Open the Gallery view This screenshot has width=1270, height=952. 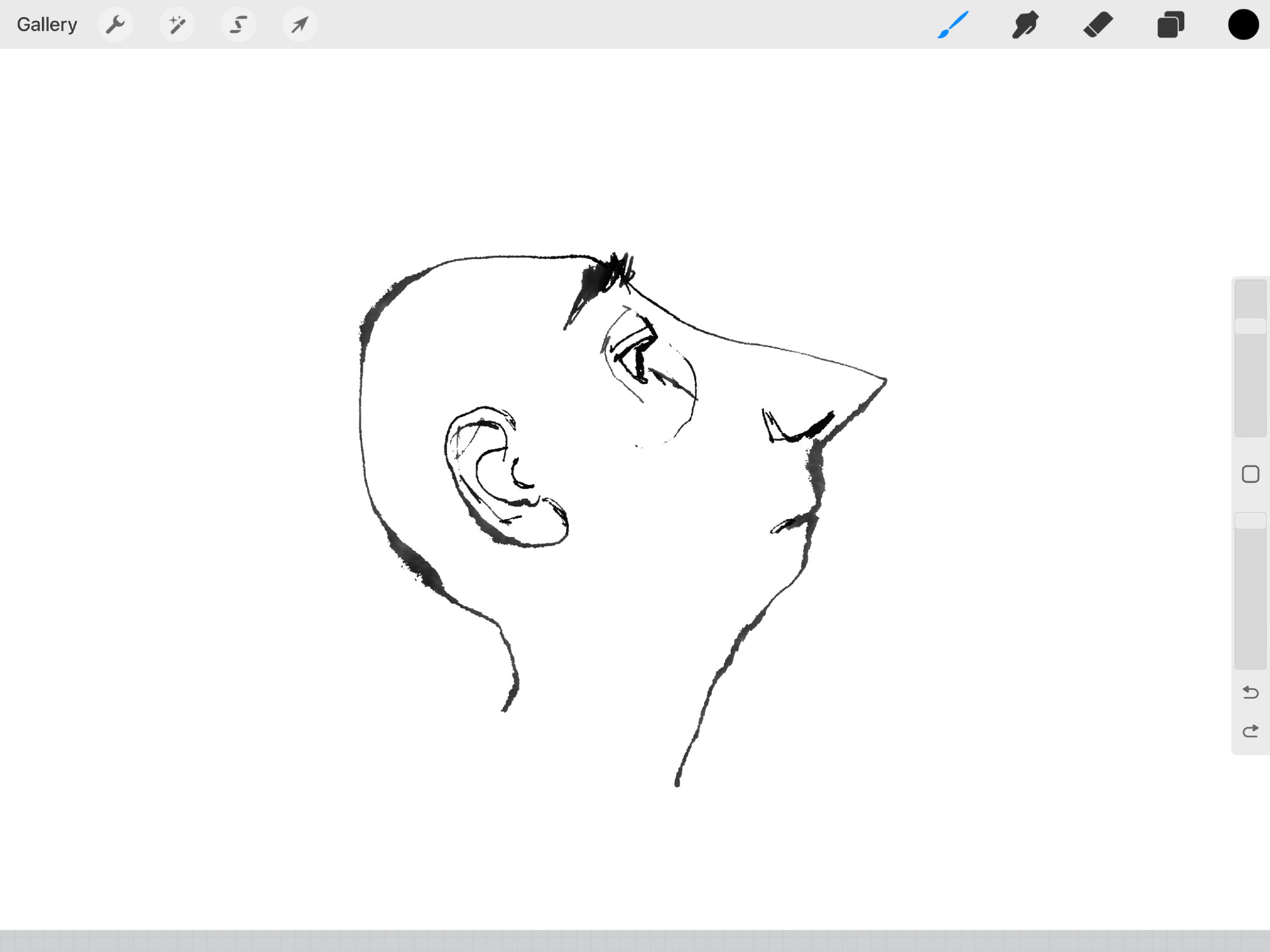click(x=47, y=25)
